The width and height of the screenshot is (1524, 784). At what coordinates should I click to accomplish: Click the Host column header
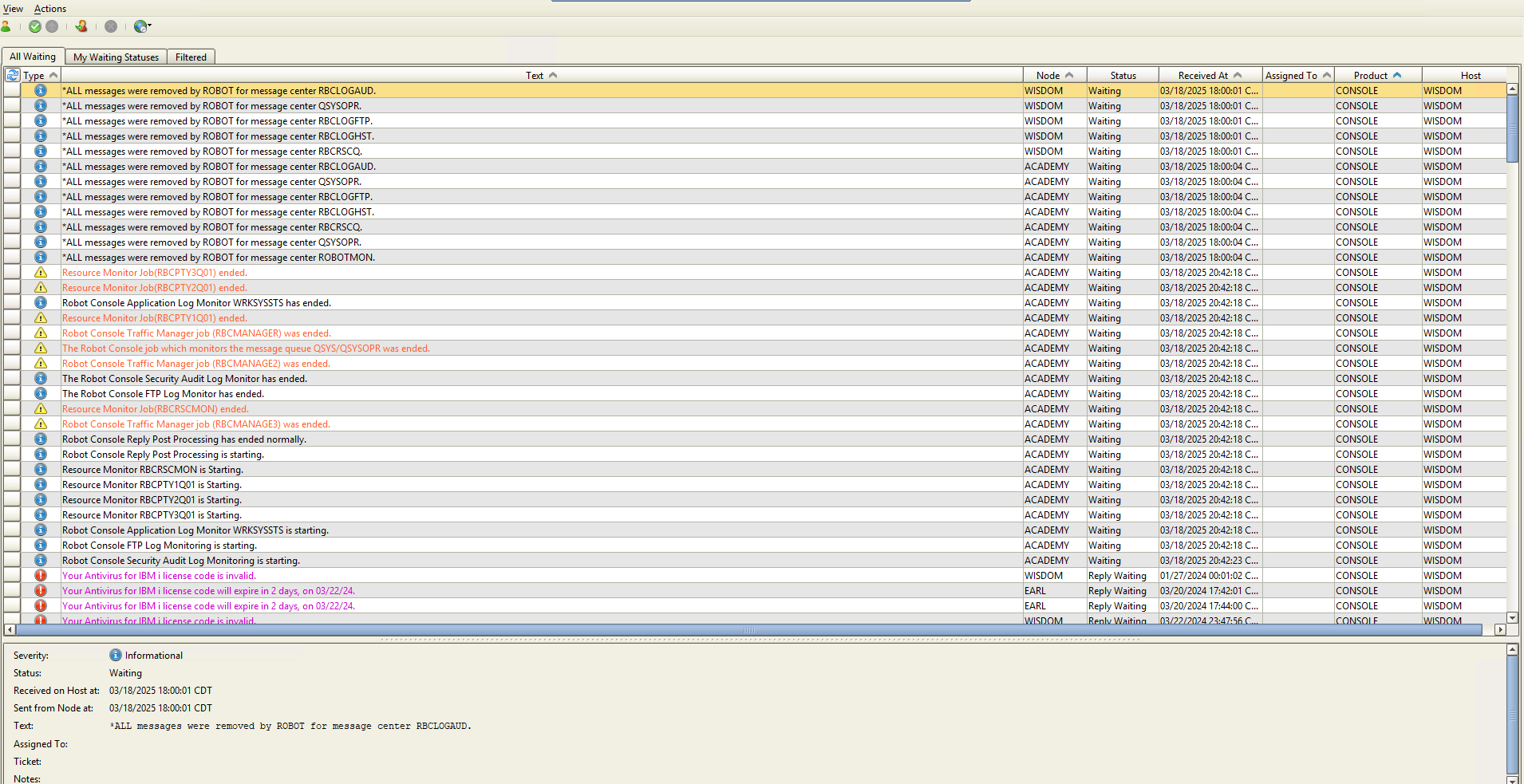[x=1470, y=76]
